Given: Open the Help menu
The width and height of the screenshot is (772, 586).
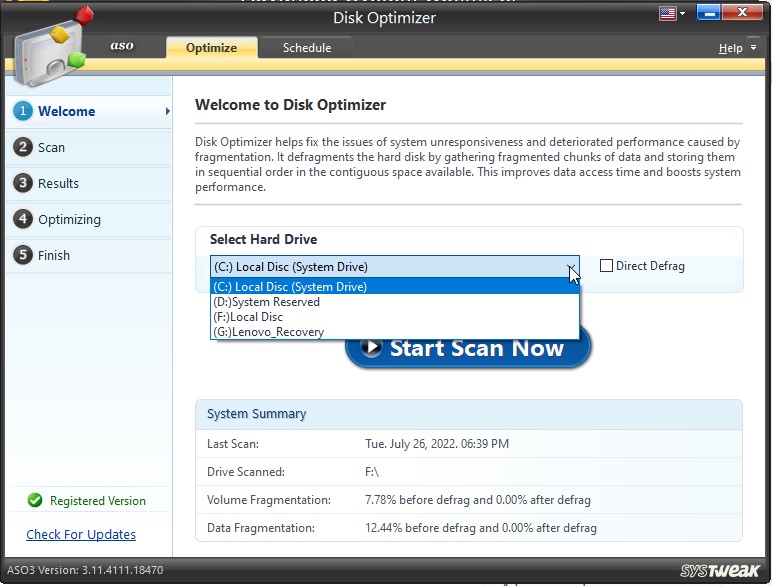Looking at the screenshot, I should tap(730, 48).
